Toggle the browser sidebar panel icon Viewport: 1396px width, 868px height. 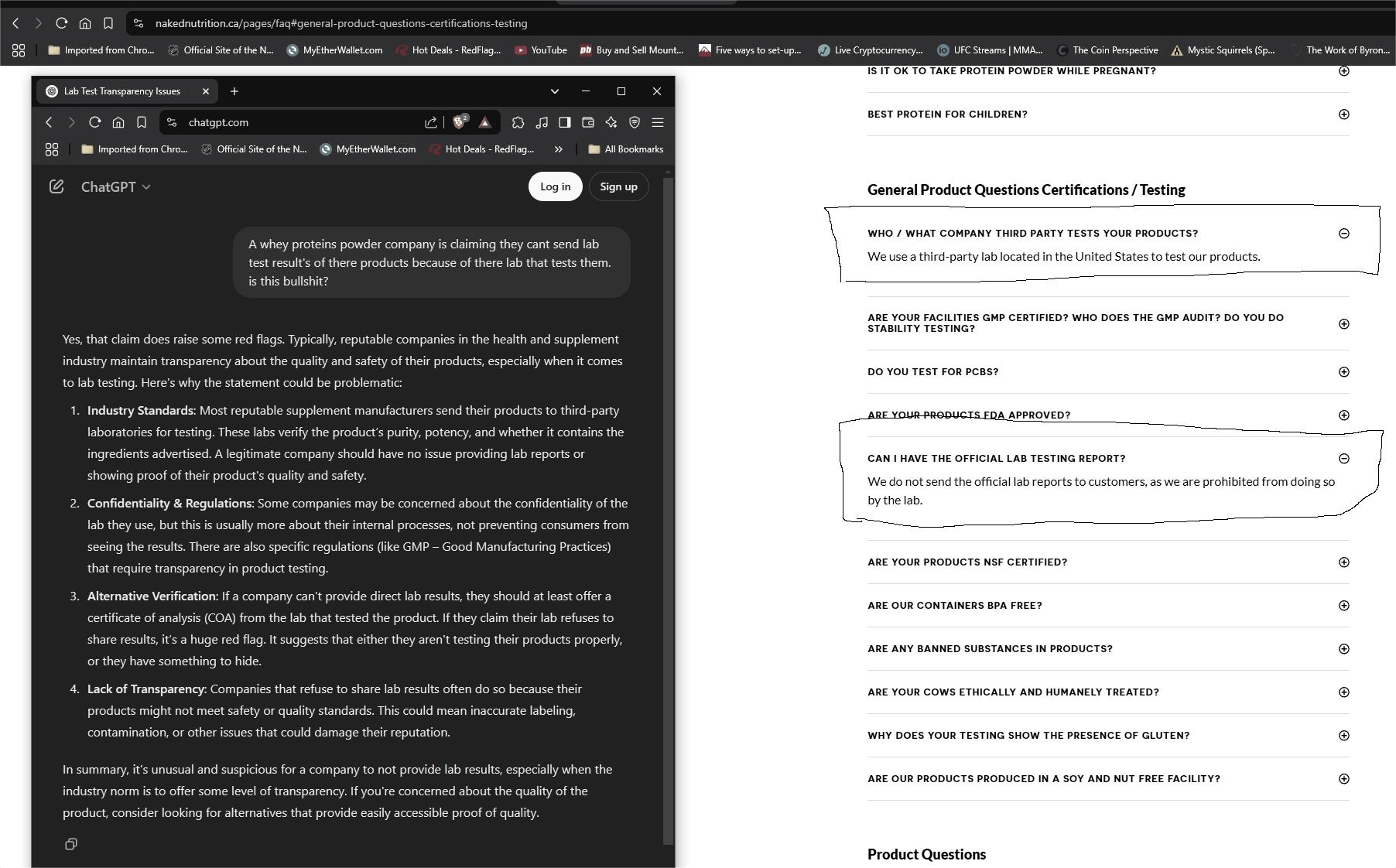565,122
